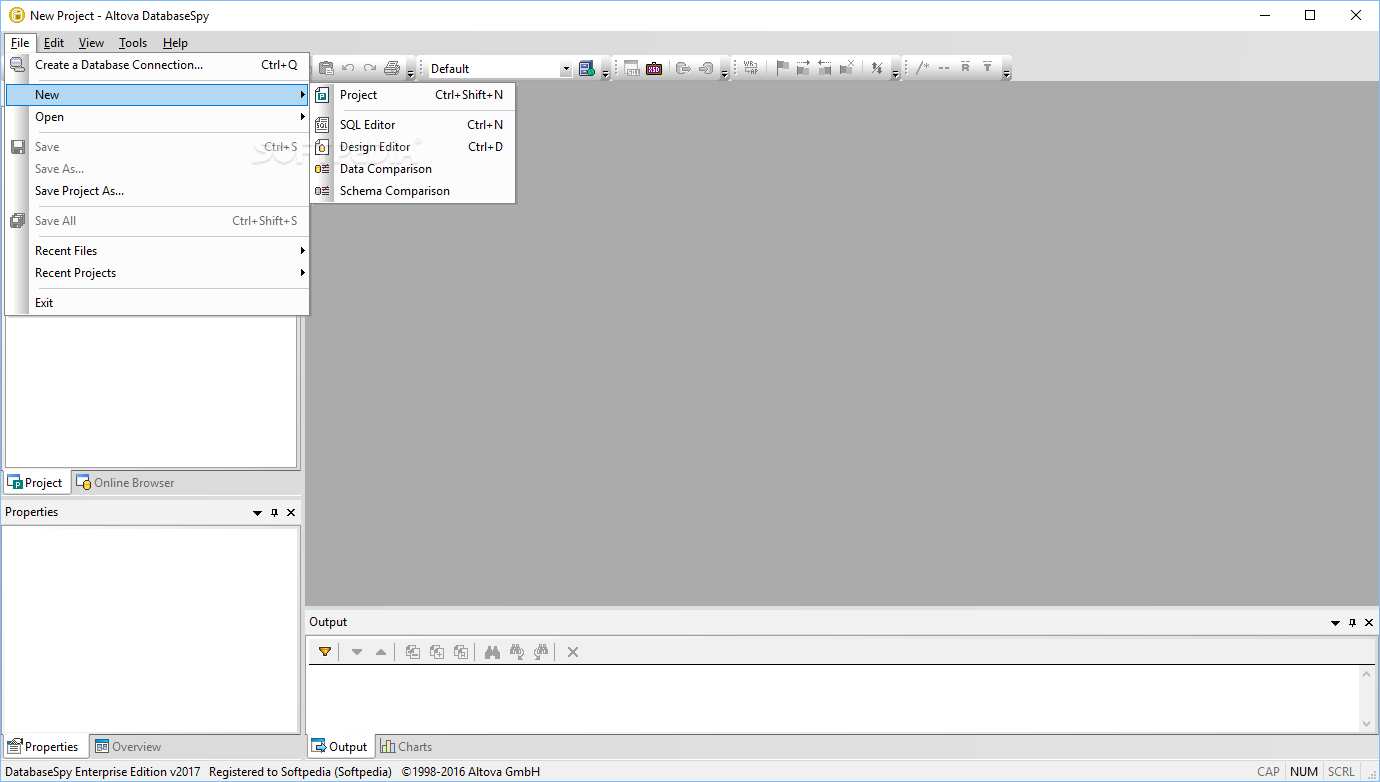Open the toolbar options arrow at comment toolbar end

point(1006,73)
